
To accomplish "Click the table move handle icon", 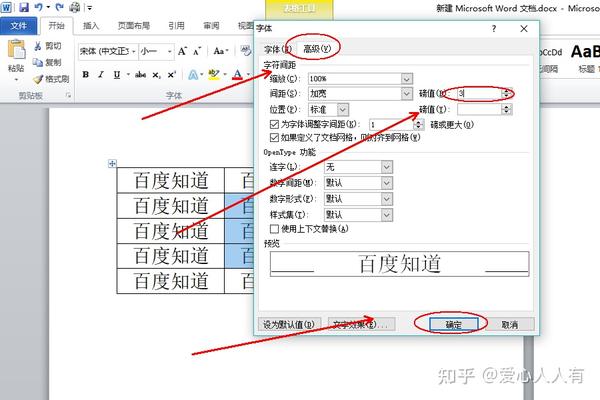I will click(112, 163).
